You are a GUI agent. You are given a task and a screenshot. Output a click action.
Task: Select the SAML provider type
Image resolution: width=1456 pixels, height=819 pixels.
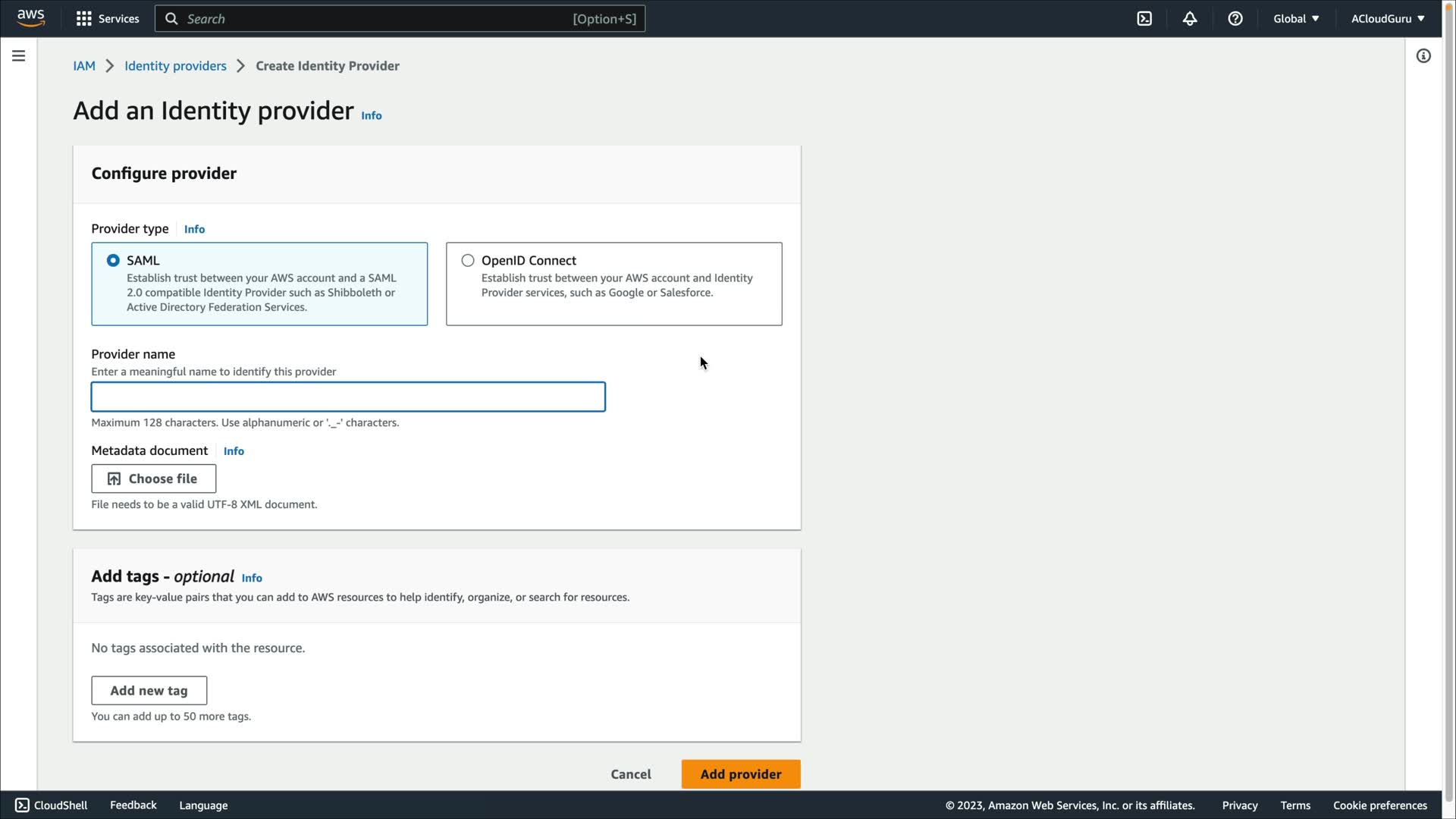(113, 261)
